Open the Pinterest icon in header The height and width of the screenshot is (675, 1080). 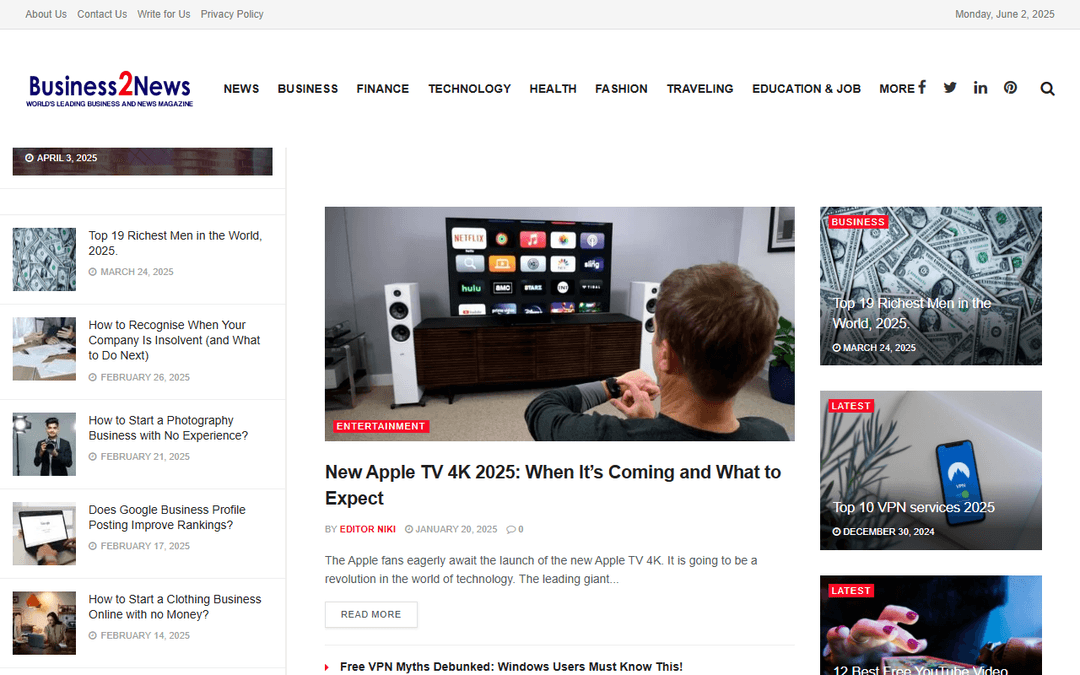[1010, 87]
